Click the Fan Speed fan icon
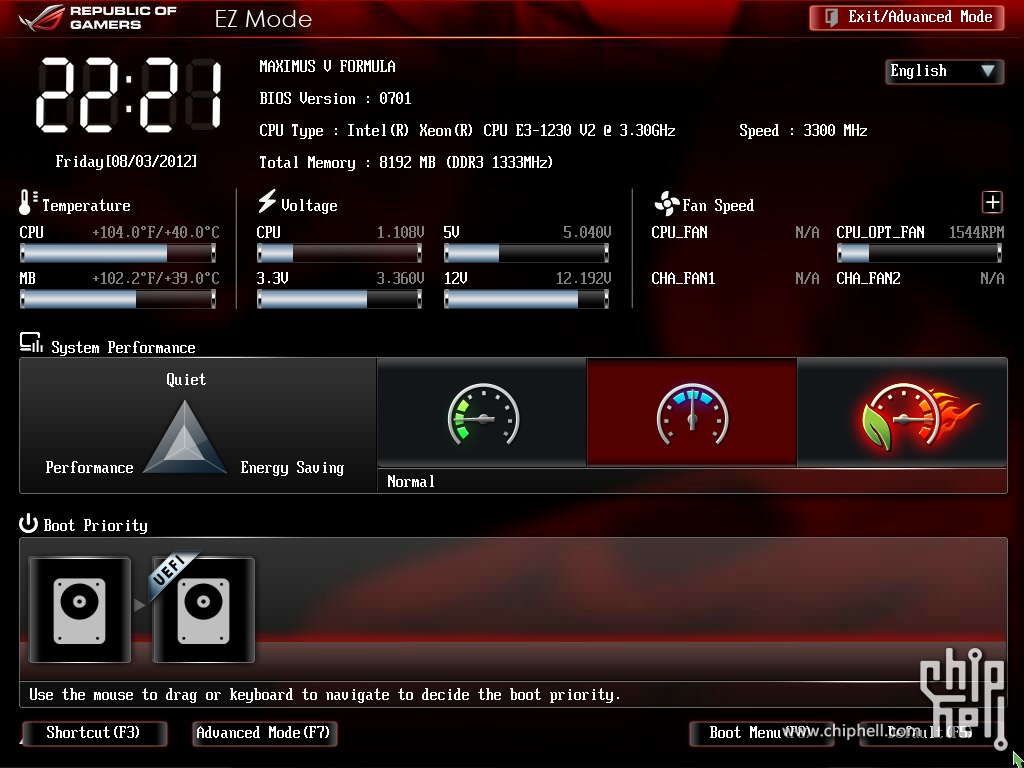Viewport: 1024px width, 768px height. point(666,204)
